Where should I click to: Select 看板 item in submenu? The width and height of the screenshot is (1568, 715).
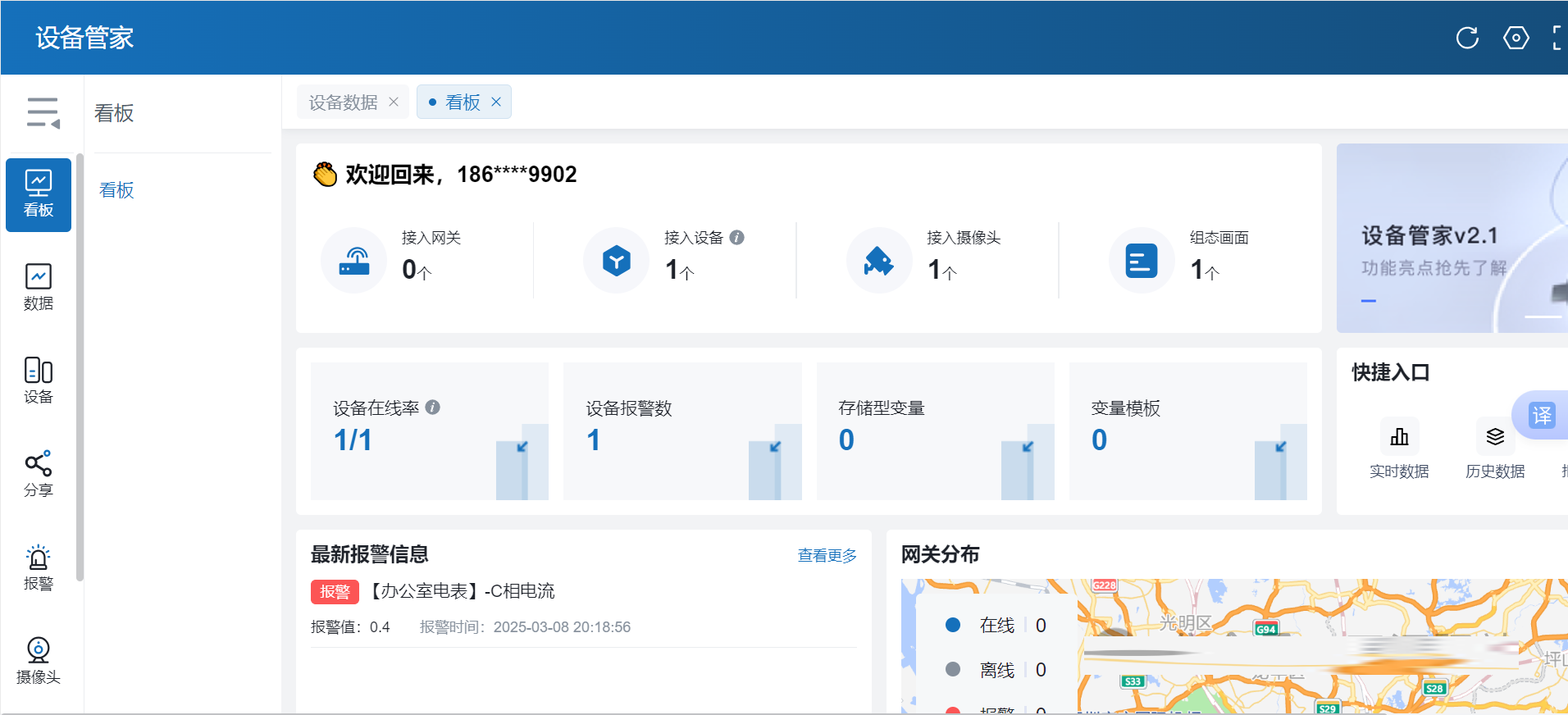[116, 190]
